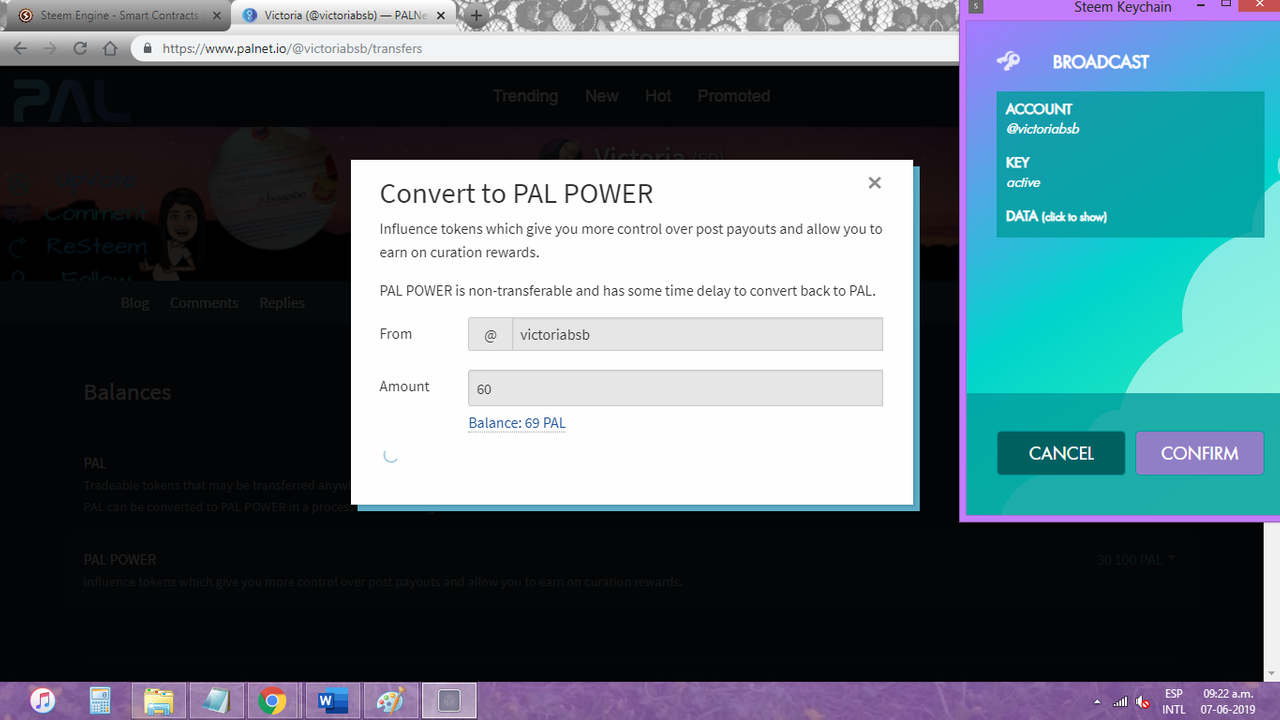This screenshot has width=1280, height=720.
Task: Open the Promoted menu item
Action: (x=734, y=96)
